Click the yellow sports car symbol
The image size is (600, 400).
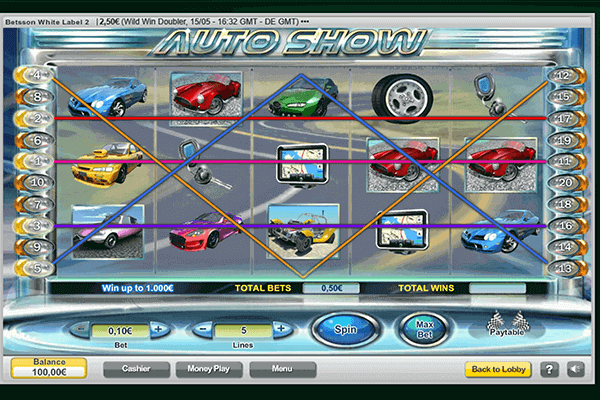[105, 162]
